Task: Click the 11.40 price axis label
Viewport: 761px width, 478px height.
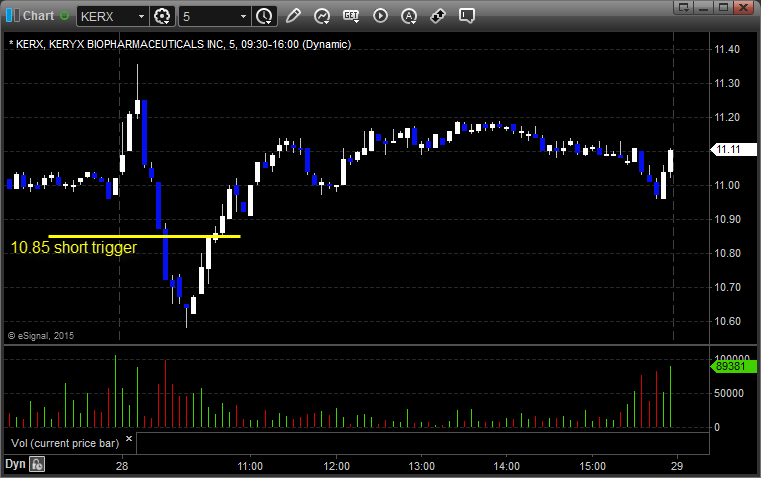Action: (x=727, y=49)
